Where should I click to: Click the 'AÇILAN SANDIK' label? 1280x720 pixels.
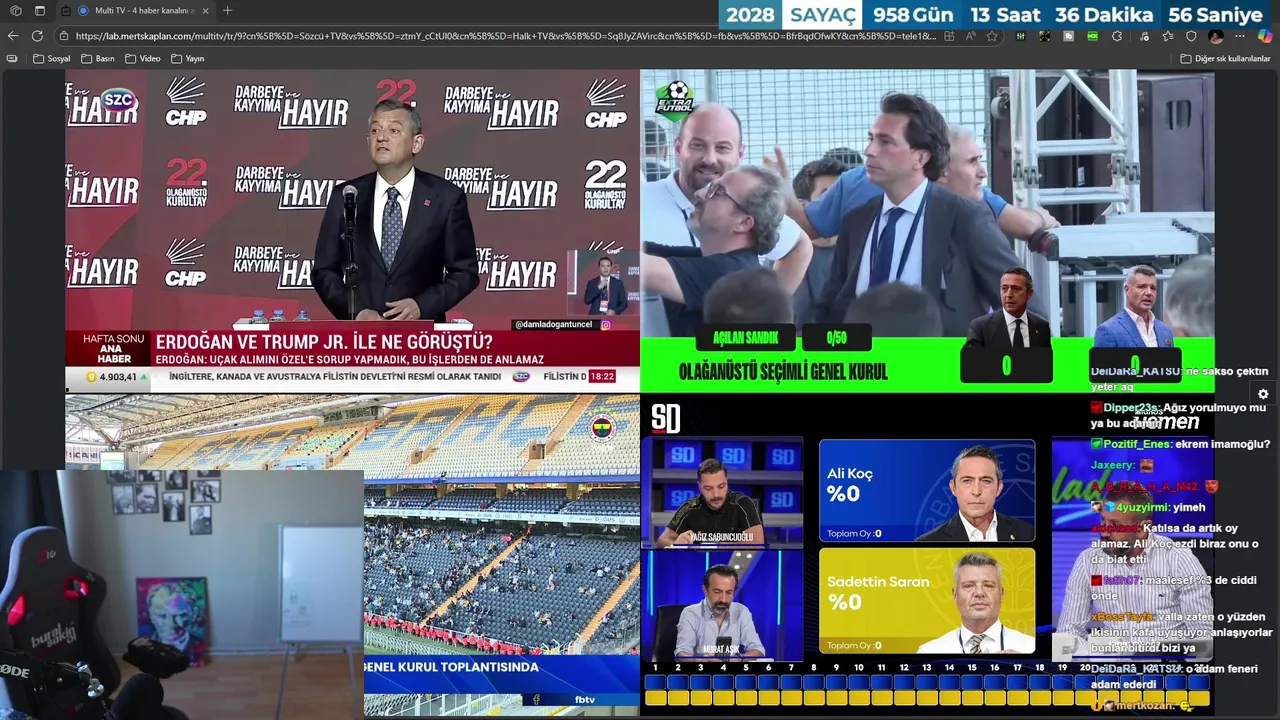(x=745, y=338)
